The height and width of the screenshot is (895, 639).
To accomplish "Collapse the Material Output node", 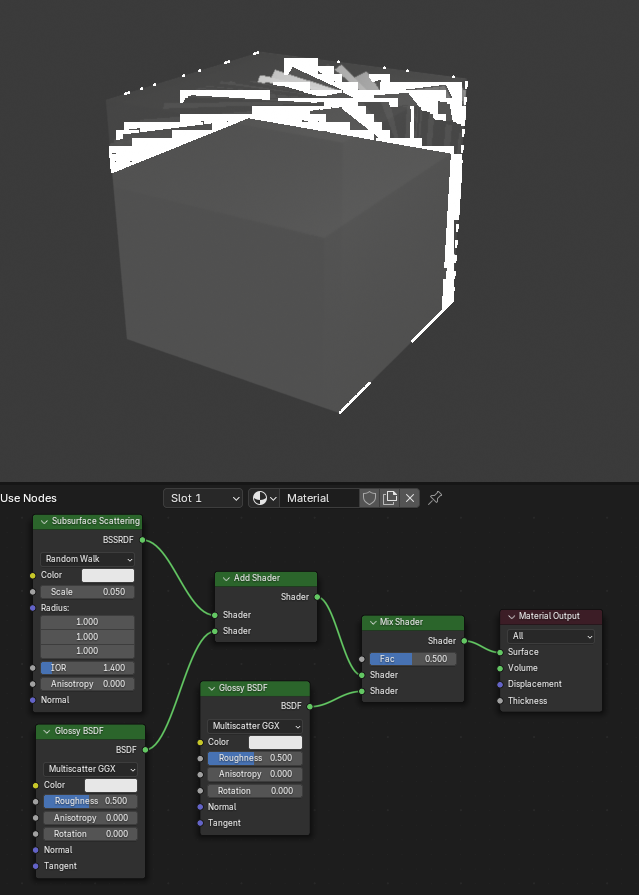I will tap(512, 616).
